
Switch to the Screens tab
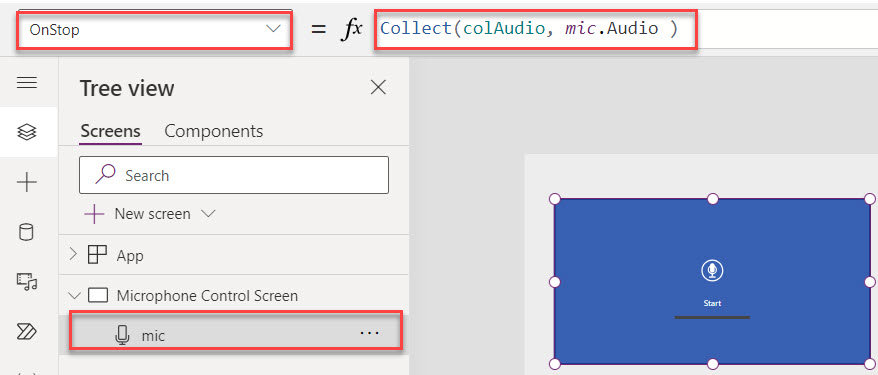[x=110, y=132]
